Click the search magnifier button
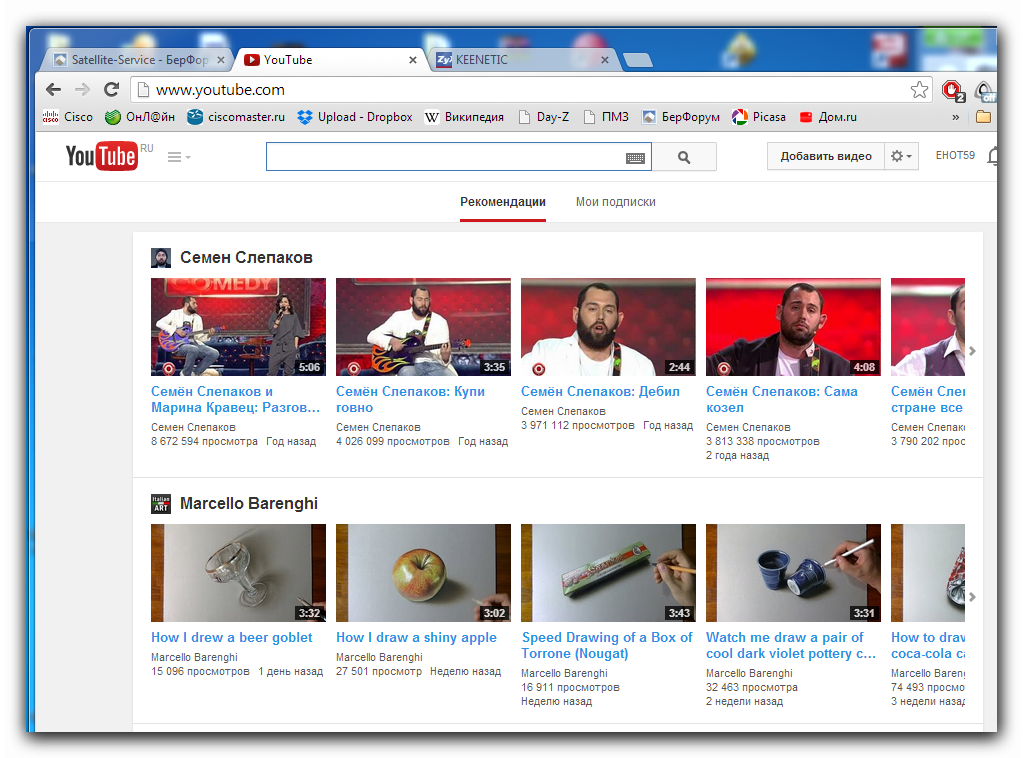 click(x=684, y=157)
